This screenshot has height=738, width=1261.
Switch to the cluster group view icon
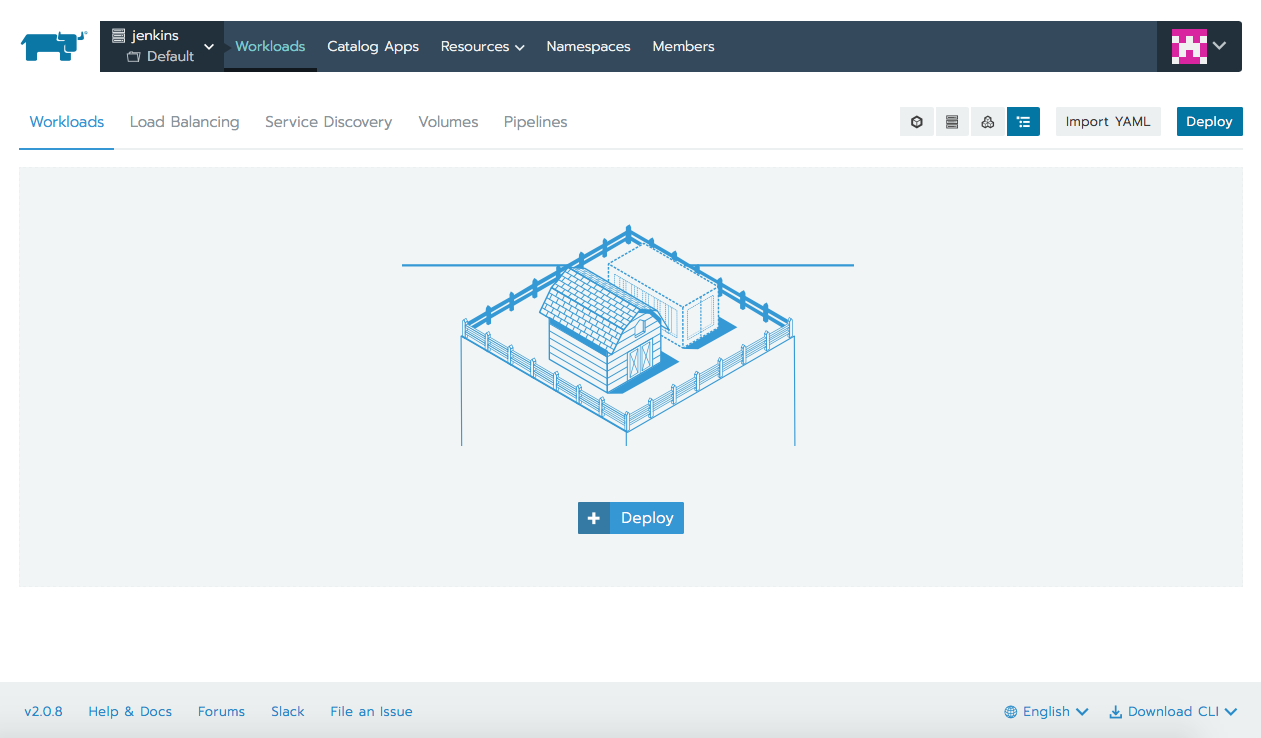click(988, 122)
